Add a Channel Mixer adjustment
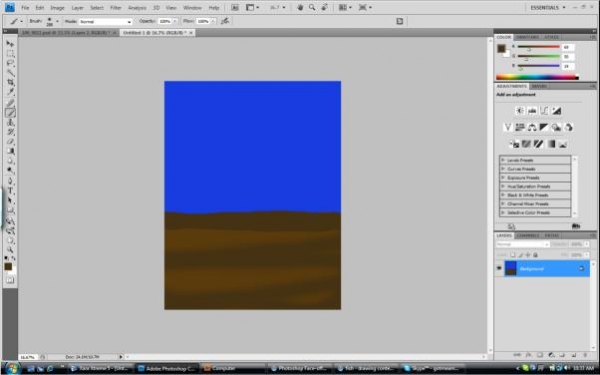This screenshot has width=600, height=375. point(569,127)
